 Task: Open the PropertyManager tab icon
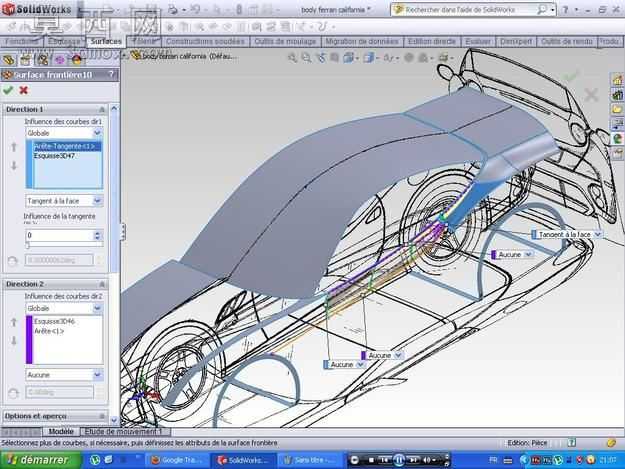[x=26, y=60]
